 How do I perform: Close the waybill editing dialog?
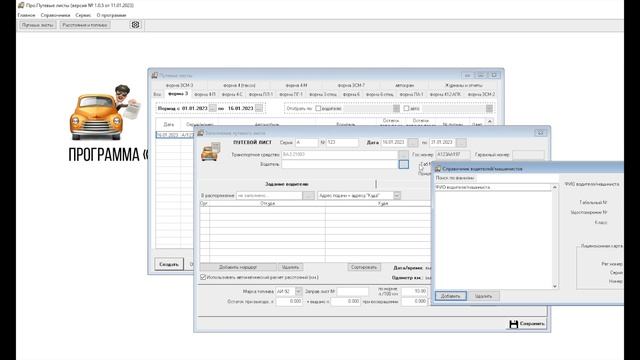click(x=540, y=133)
